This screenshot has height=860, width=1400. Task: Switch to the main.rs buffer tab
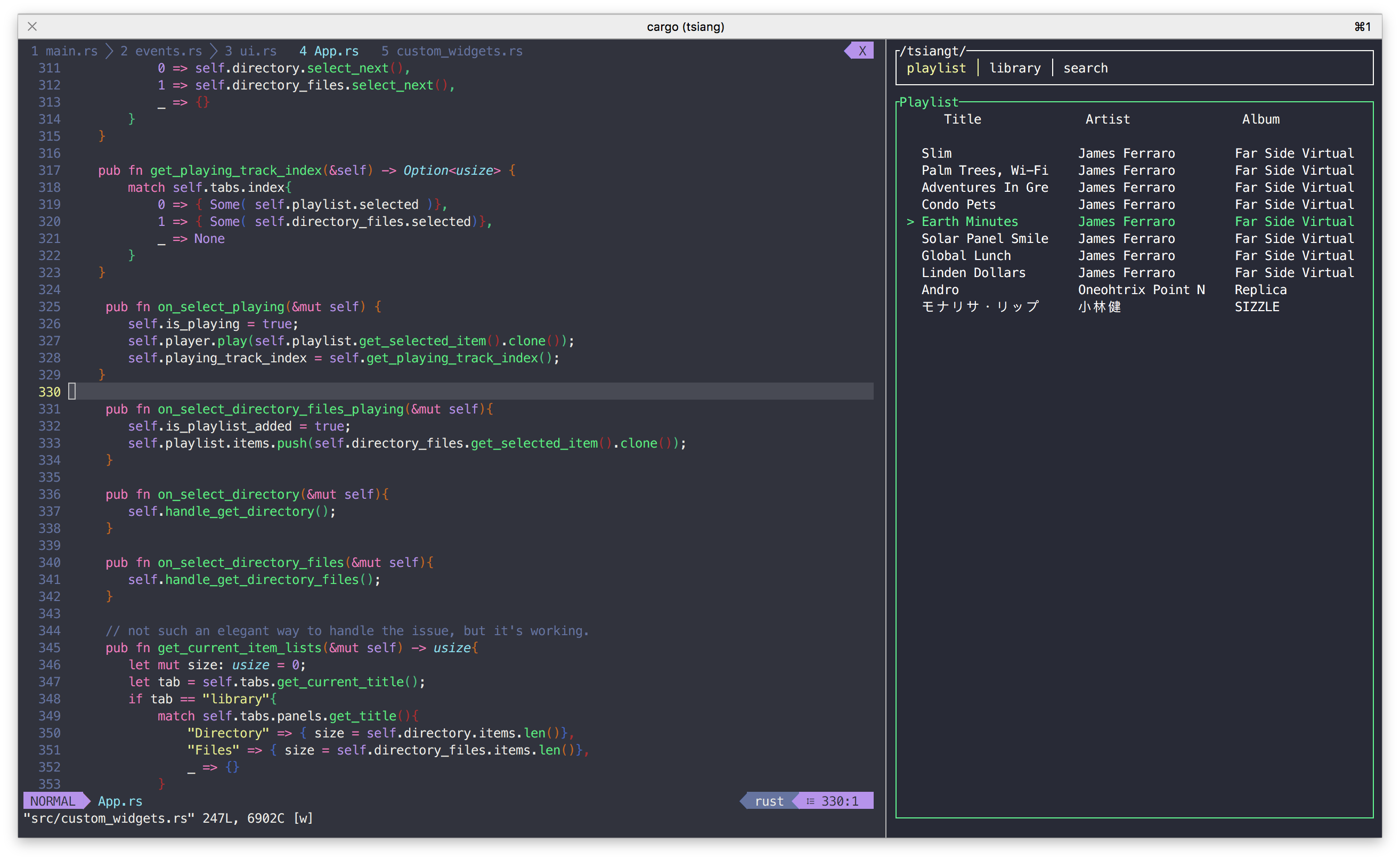click(x=64, y=51)
